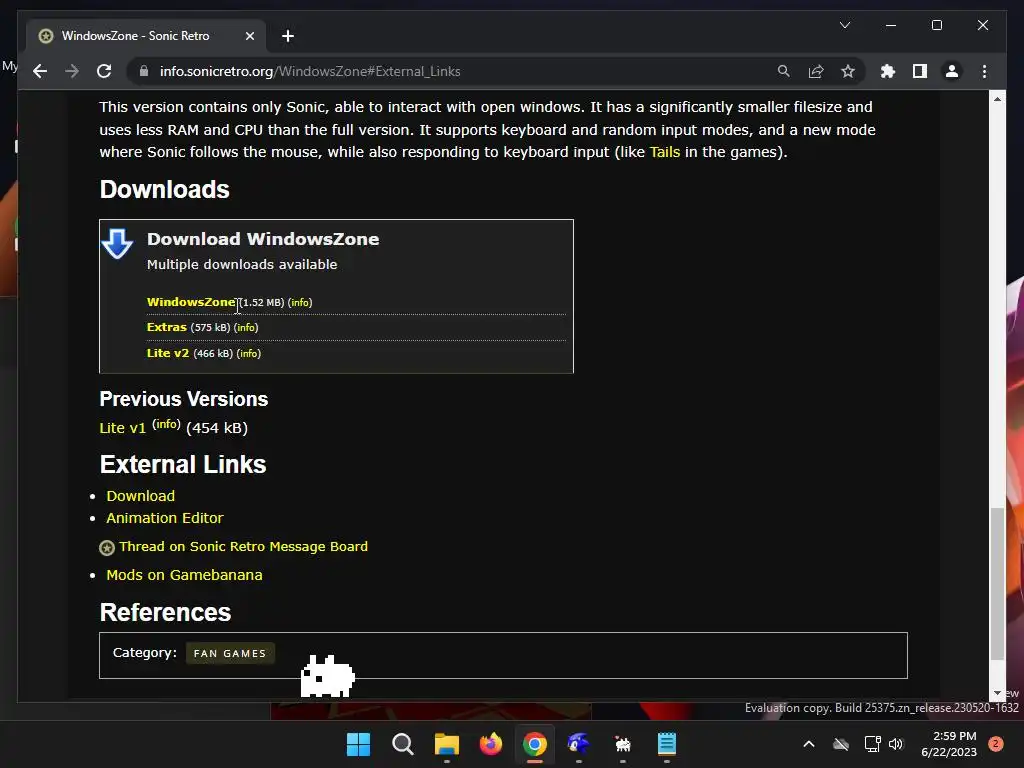Open info superscript link for Lite v1
The width and height of the screenshot is (1024, 768).
(166, 424)
